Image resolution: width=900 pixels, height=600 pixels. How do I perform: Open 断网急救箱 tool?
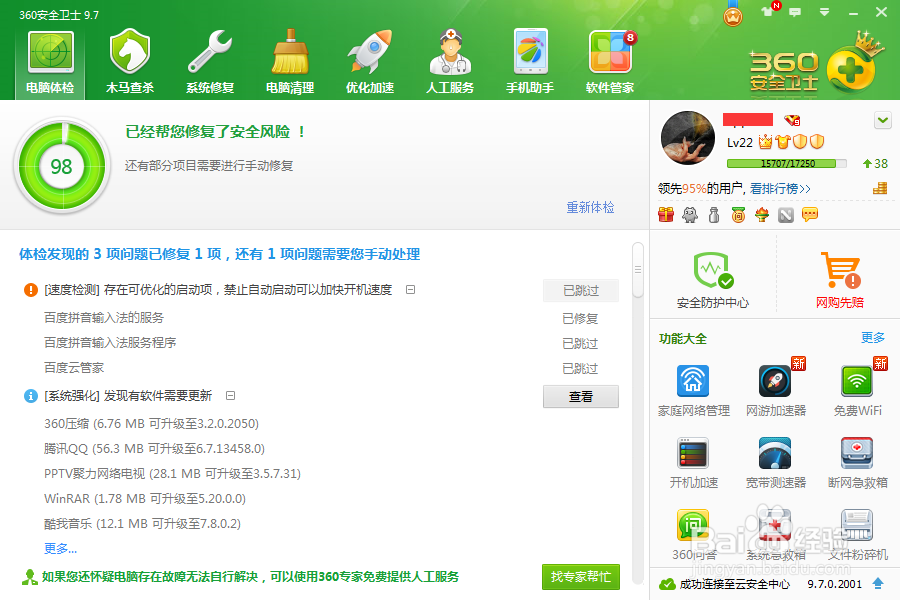[x=858, y=463]
